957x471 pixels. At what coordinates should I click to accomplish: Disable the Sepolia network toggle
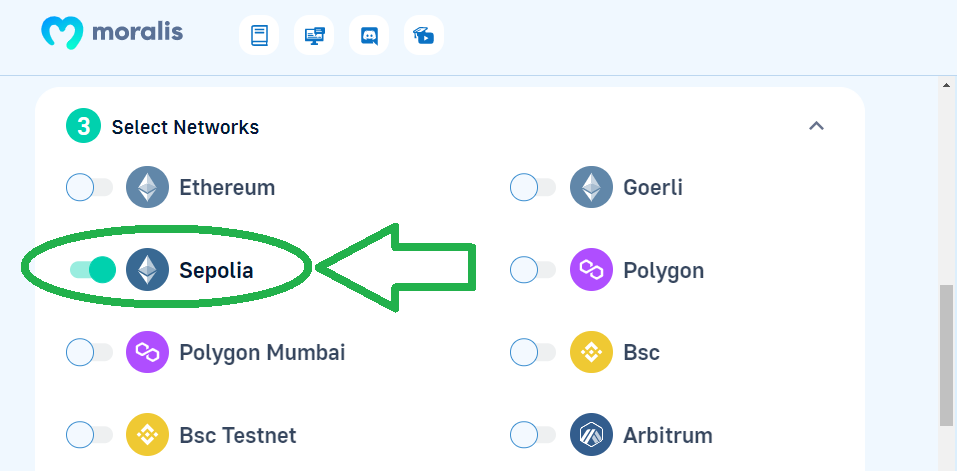click(x=92, y=270)
